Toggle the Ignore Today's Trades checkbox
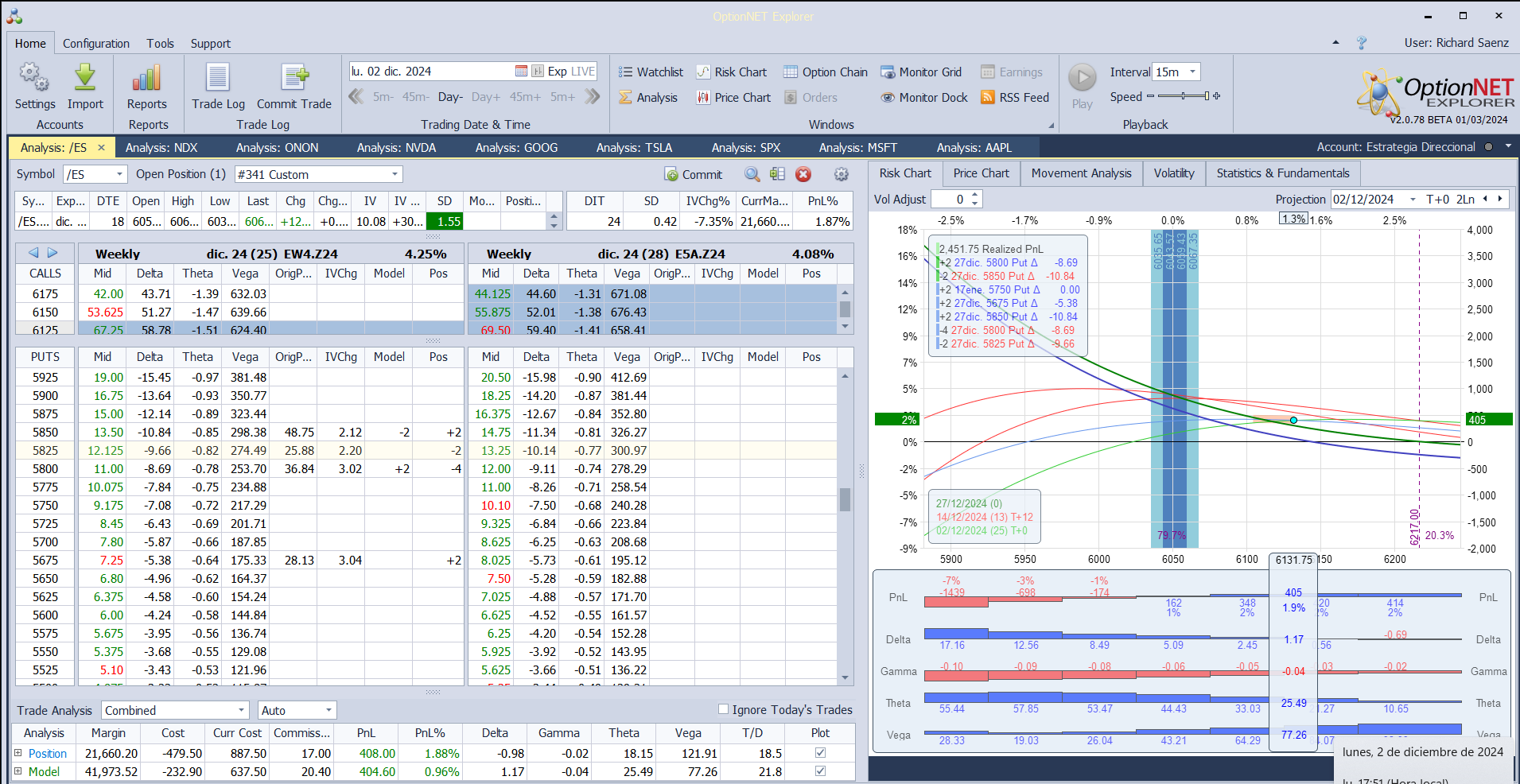Image resolution: width=1520 pixels, height=784 pixels. click(723, 709)
